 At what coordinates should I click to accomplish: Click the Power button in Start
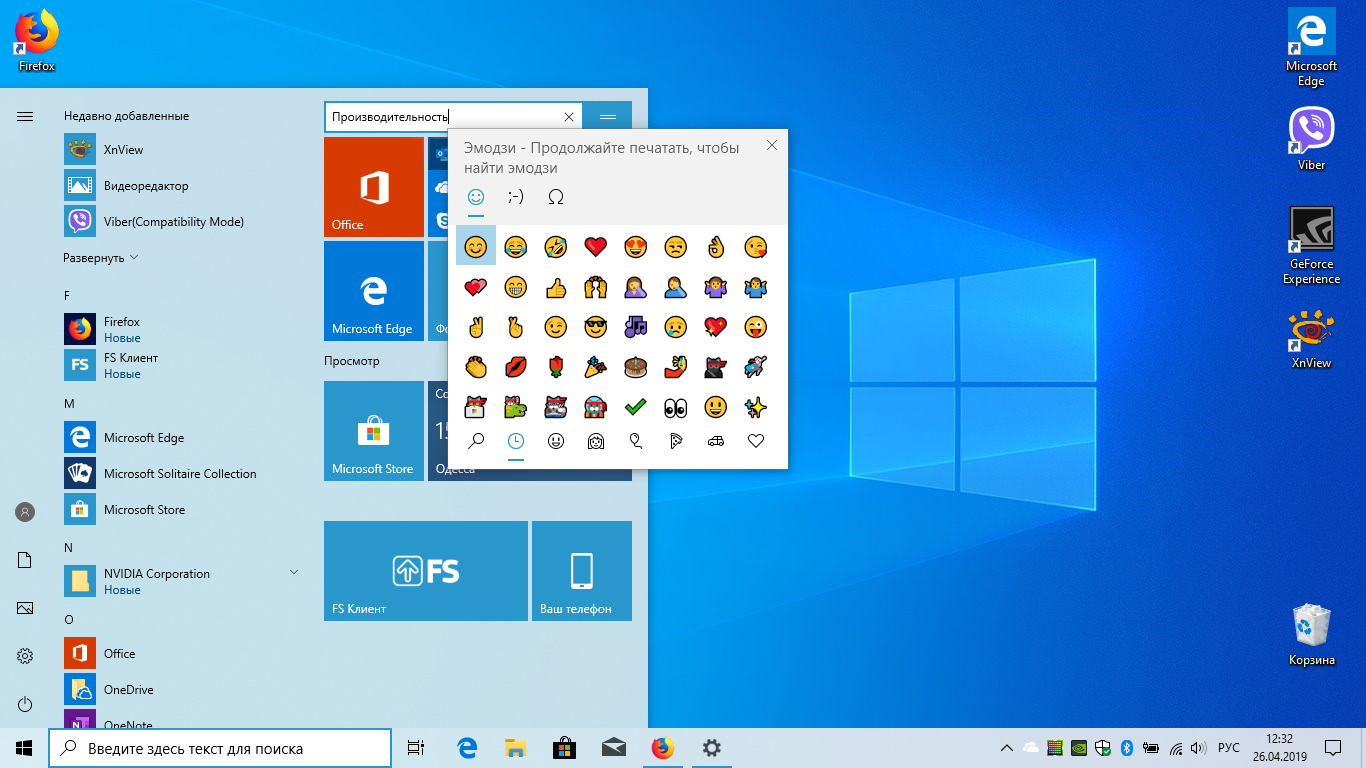click(x=25, y=704)
